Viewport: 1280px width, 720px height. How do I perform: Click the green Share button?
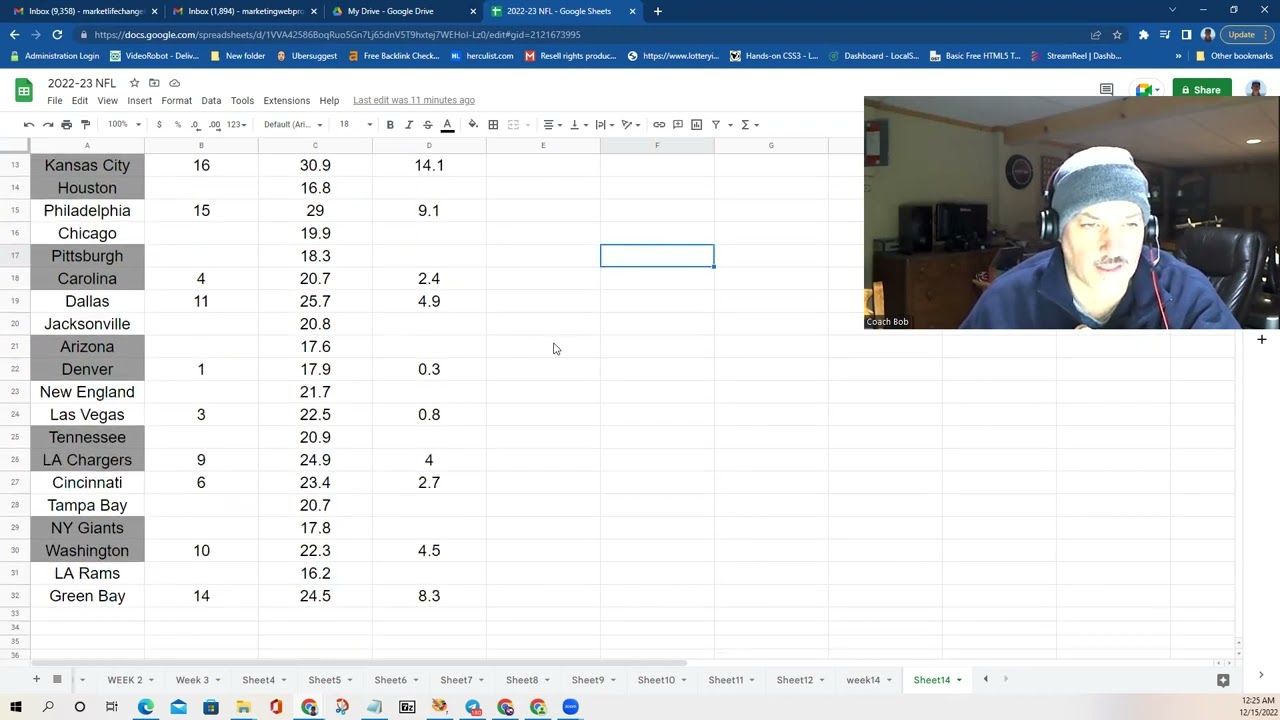[1201, 90]
